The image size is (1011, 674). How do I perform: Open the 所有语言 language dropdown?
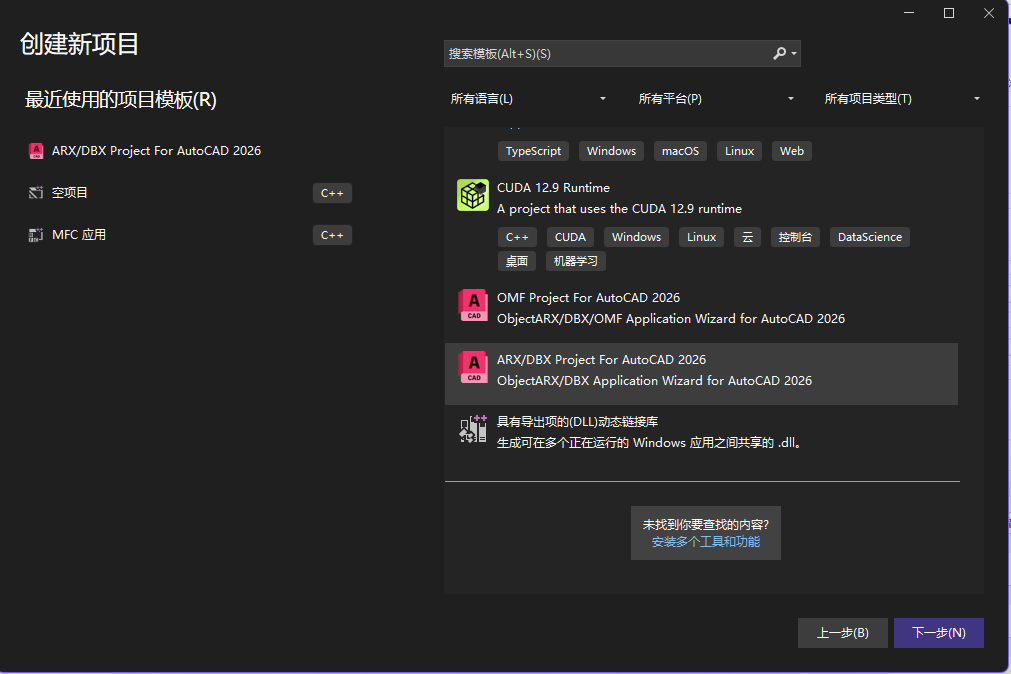529,99
